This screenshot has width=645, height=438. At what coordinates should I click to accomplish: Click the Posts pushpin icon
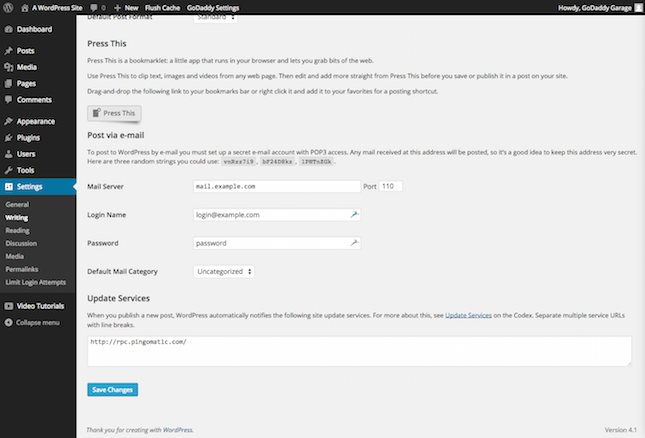[x=8, y=51]
